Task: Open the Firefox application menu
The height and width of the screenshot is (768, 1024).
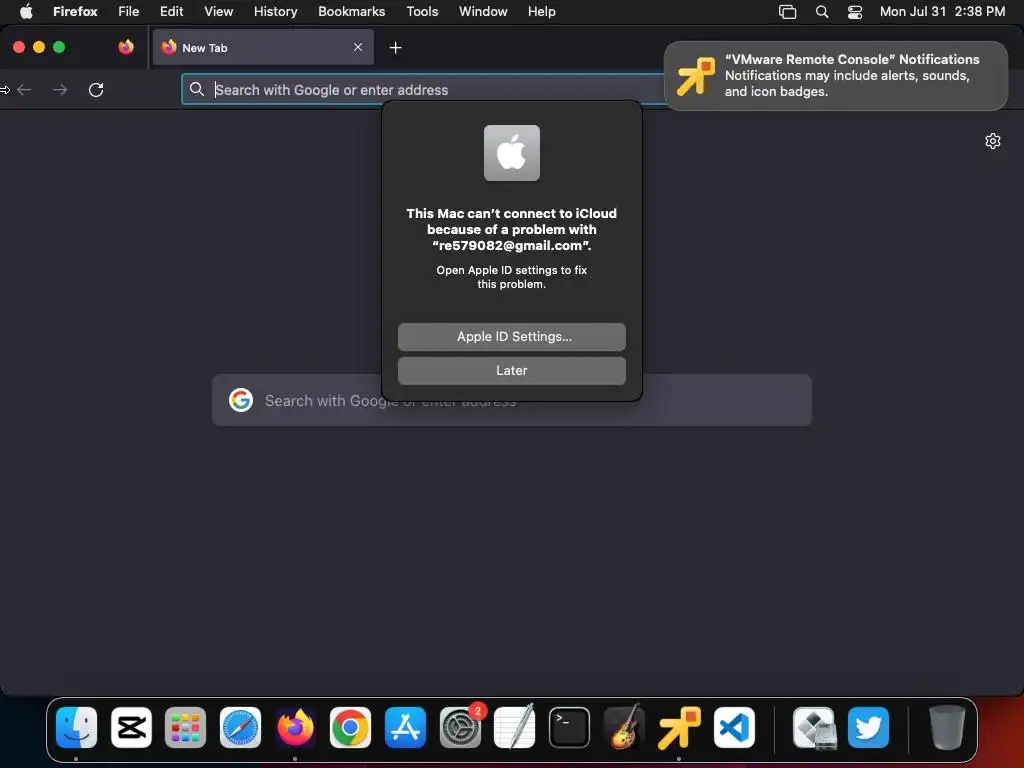Action: click(x=75, y=12)
